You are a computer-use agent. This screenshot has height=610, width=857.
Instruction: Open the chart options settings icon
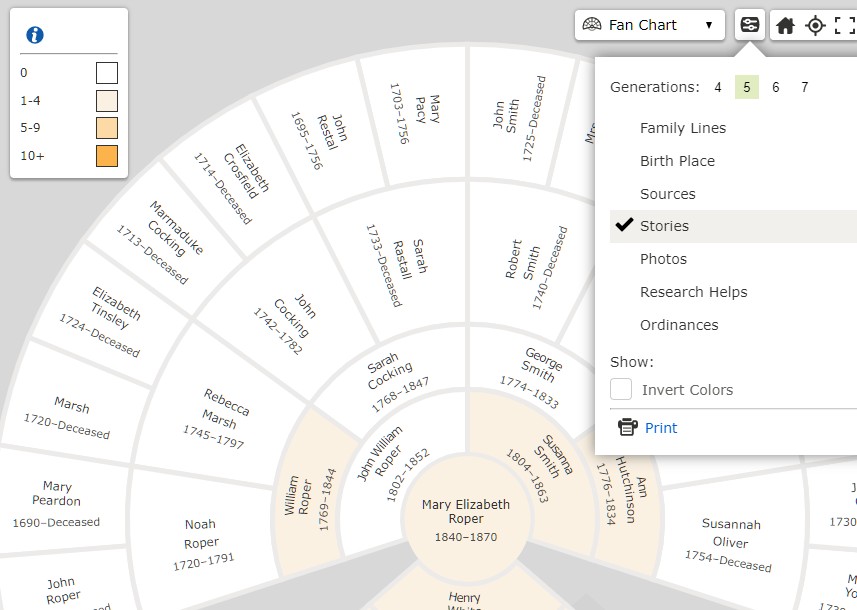tap(749, 25)
